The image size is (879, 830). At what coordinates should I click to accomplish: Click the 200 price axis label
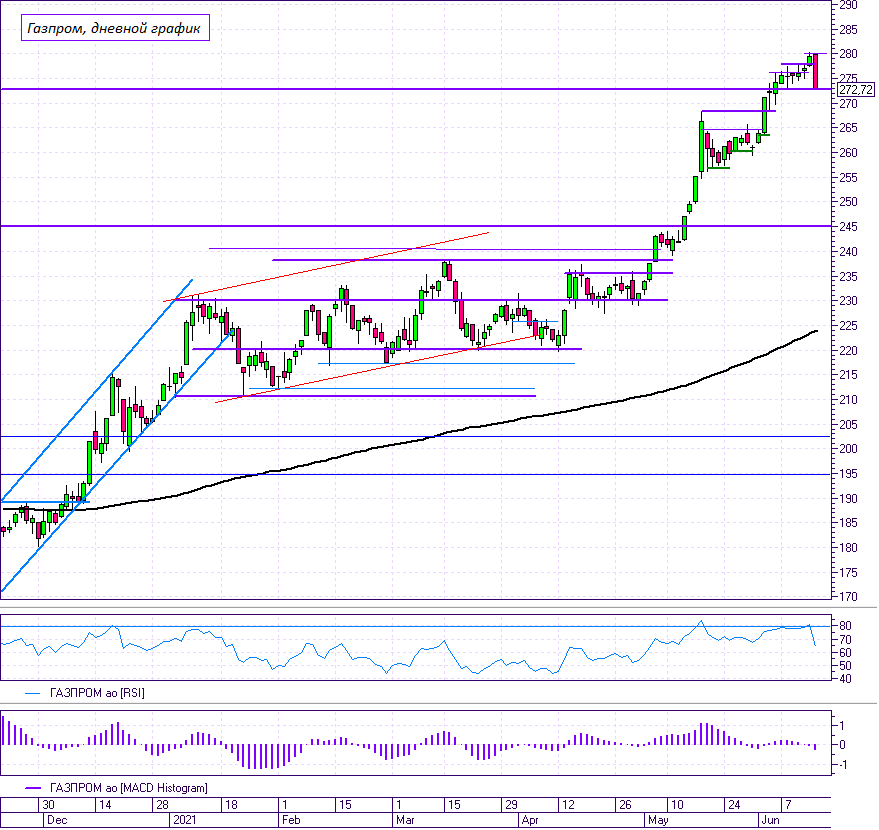tap(848, 449)
